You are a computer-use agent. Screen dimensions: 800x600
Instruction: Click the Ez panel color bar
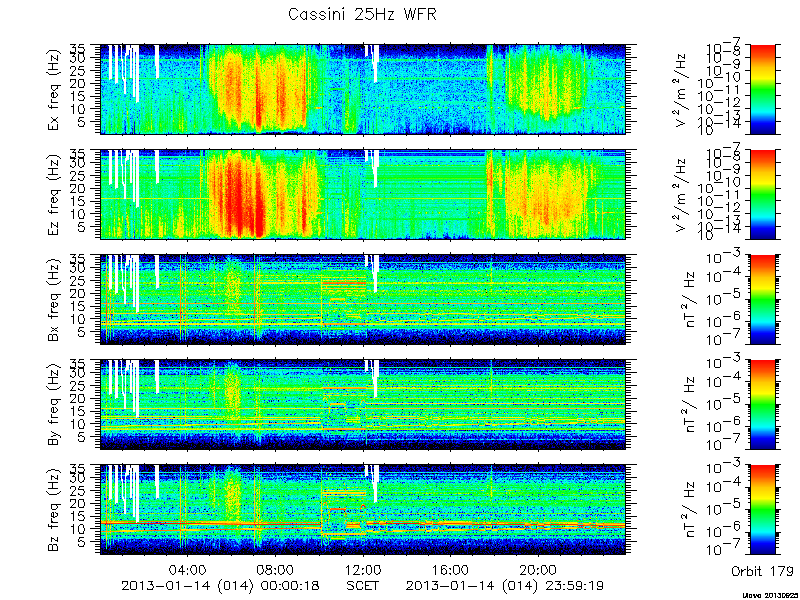(763, 194)
